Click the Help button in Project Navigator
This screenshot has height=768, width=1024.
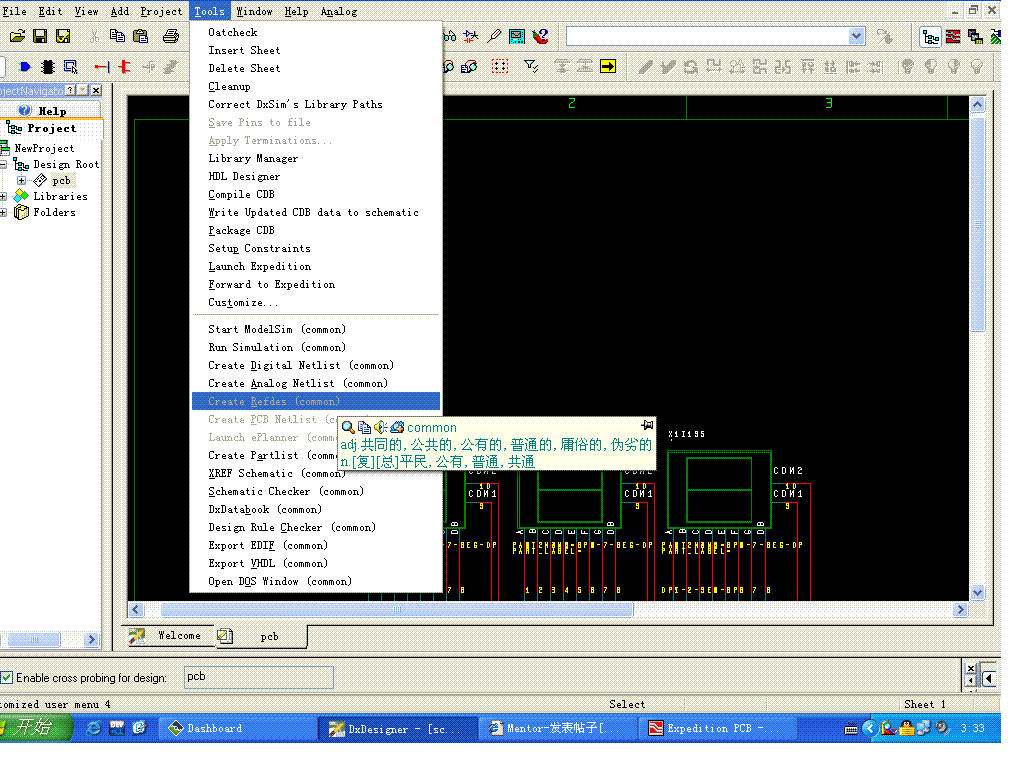pos(42,111)
